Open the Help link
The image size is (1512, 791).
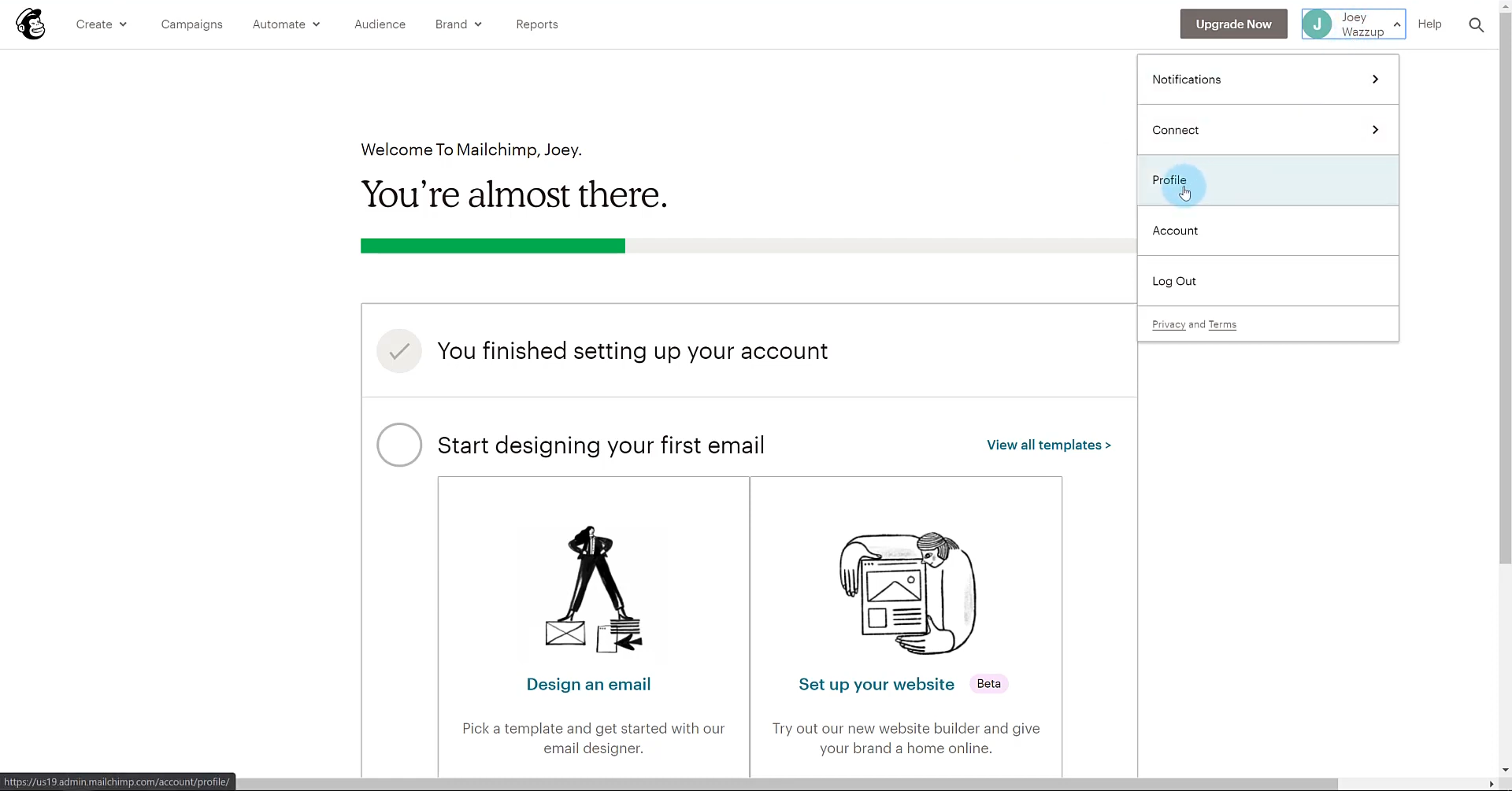(1429, 24)
